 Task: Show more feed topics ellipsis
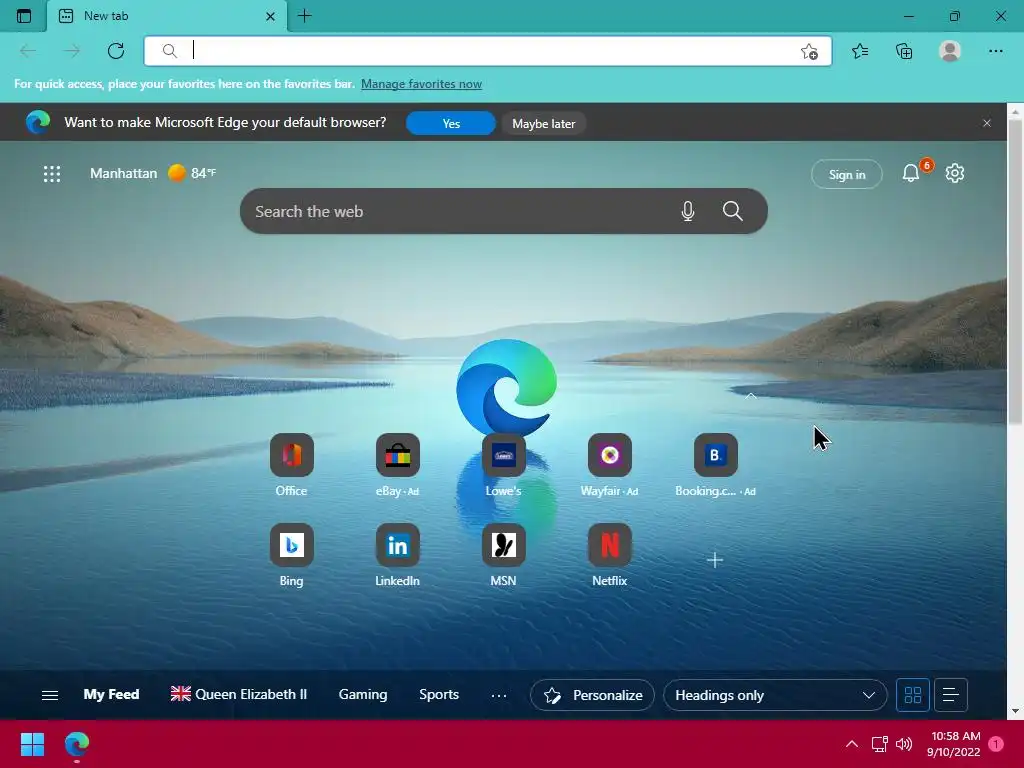coord(499,696)
